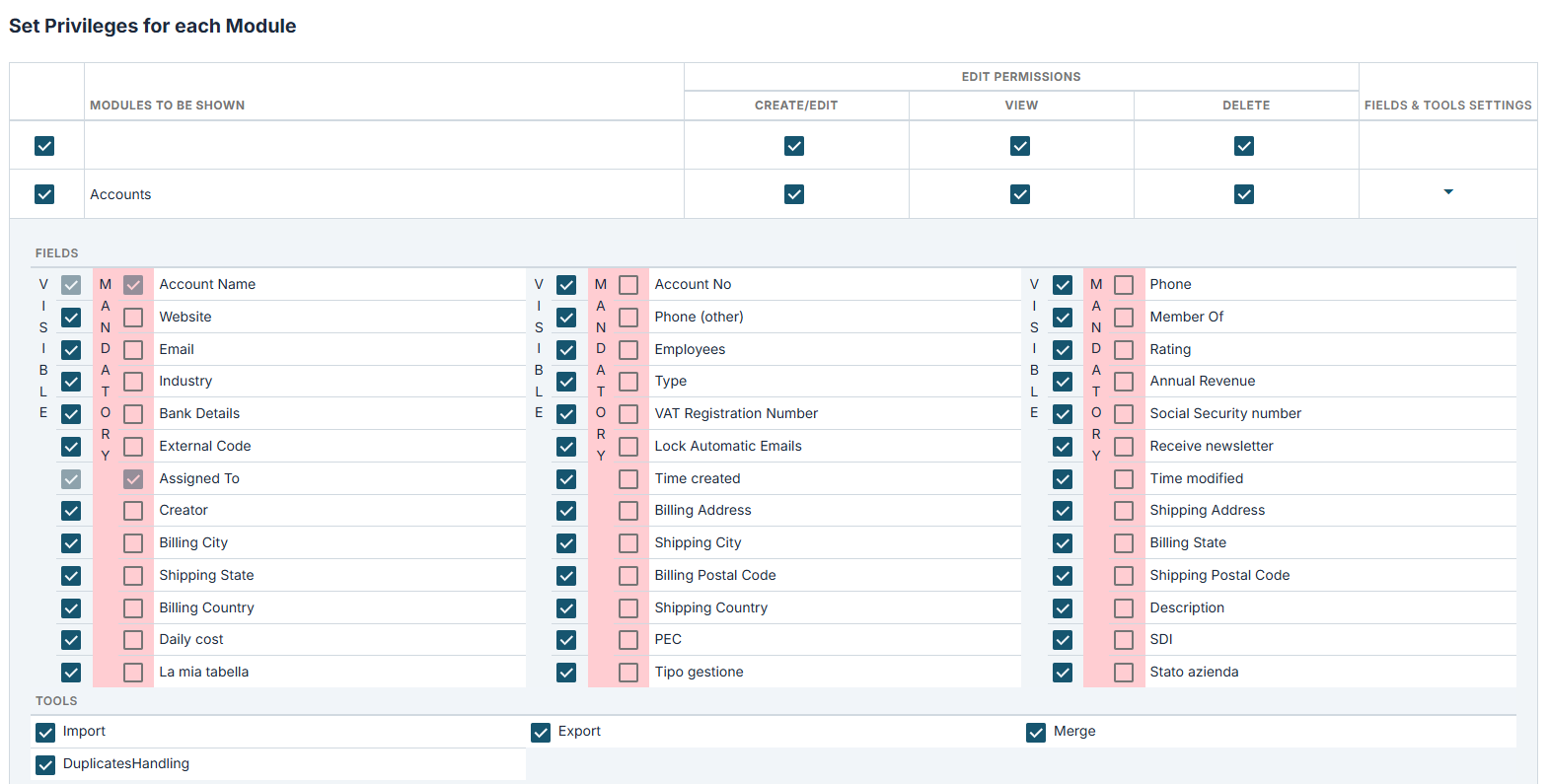Toggle all modules Delete permission checkbox
Screen dimensions: 1549x784
1244,146
